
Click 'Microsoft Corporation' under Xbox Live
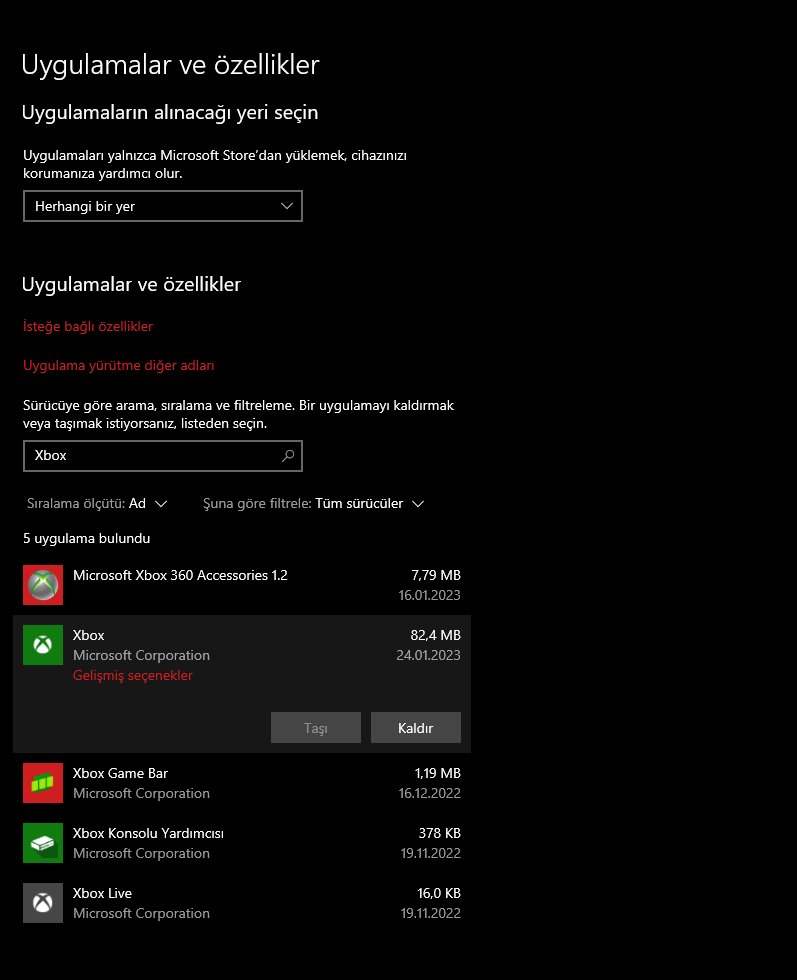point(141,913)
